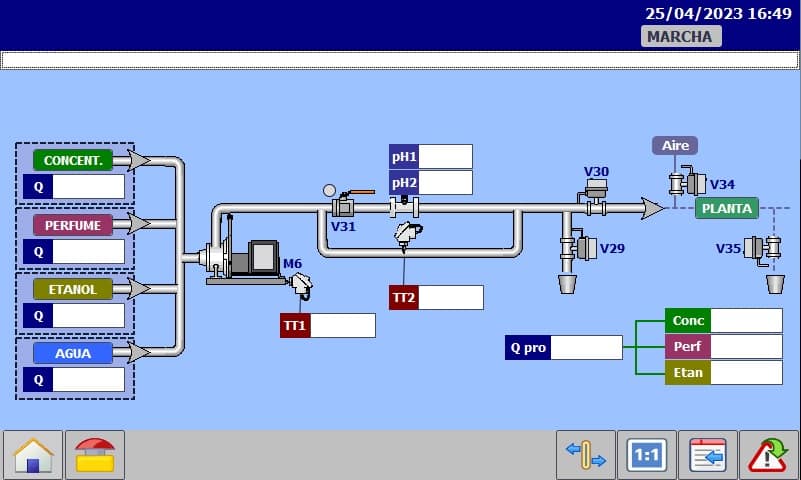The height and width of the screenshot is (480, 801).
Task: Select the blue AGUA label
Action: click(x=73, y=353)
